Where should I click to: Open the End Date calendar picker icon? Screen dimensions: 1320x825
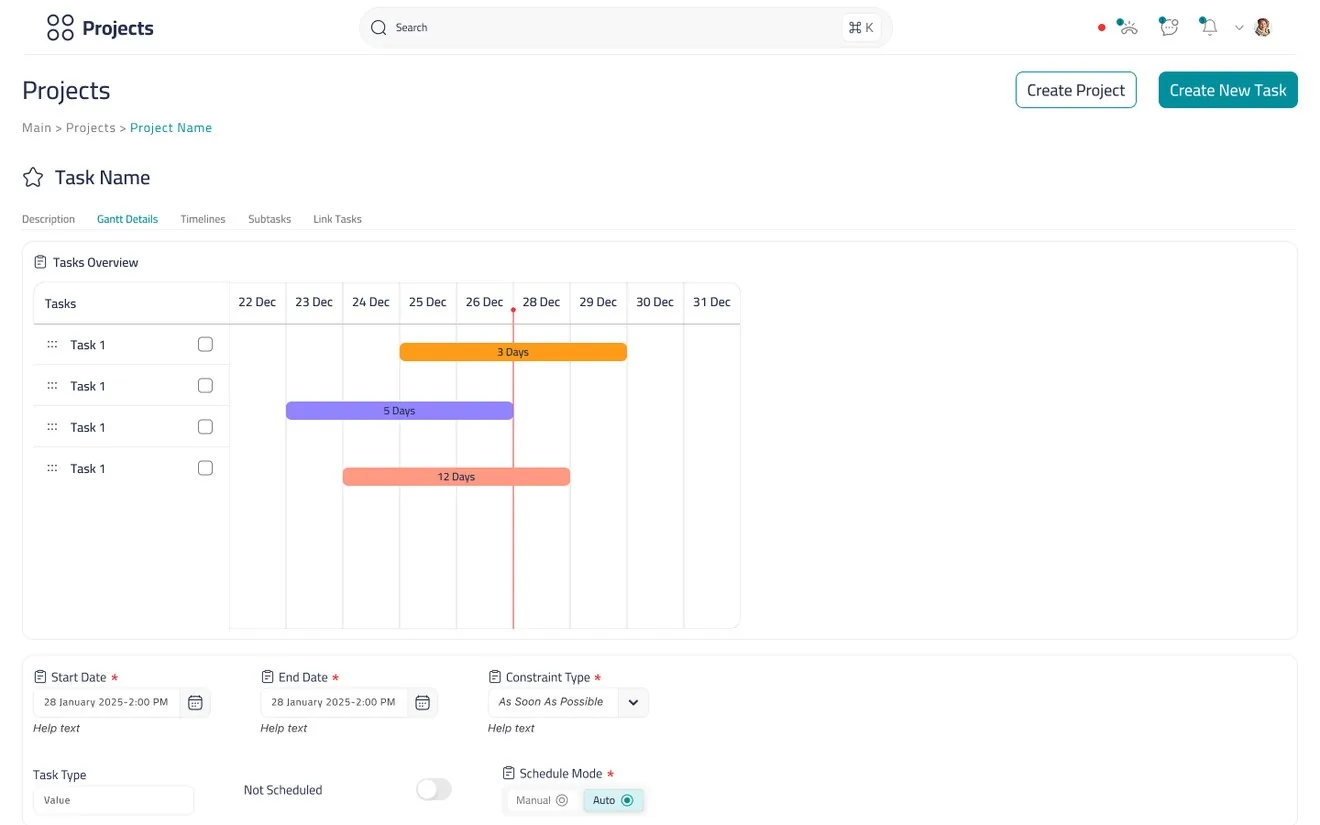click(x=423, y=702)
